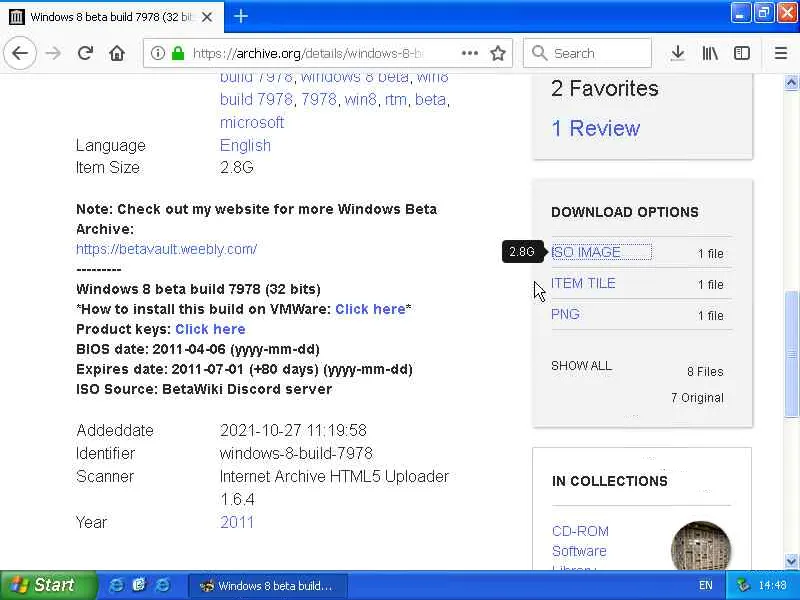Reload the current page
This screenshot has height=600, width=800.
(x=85, y=53)
